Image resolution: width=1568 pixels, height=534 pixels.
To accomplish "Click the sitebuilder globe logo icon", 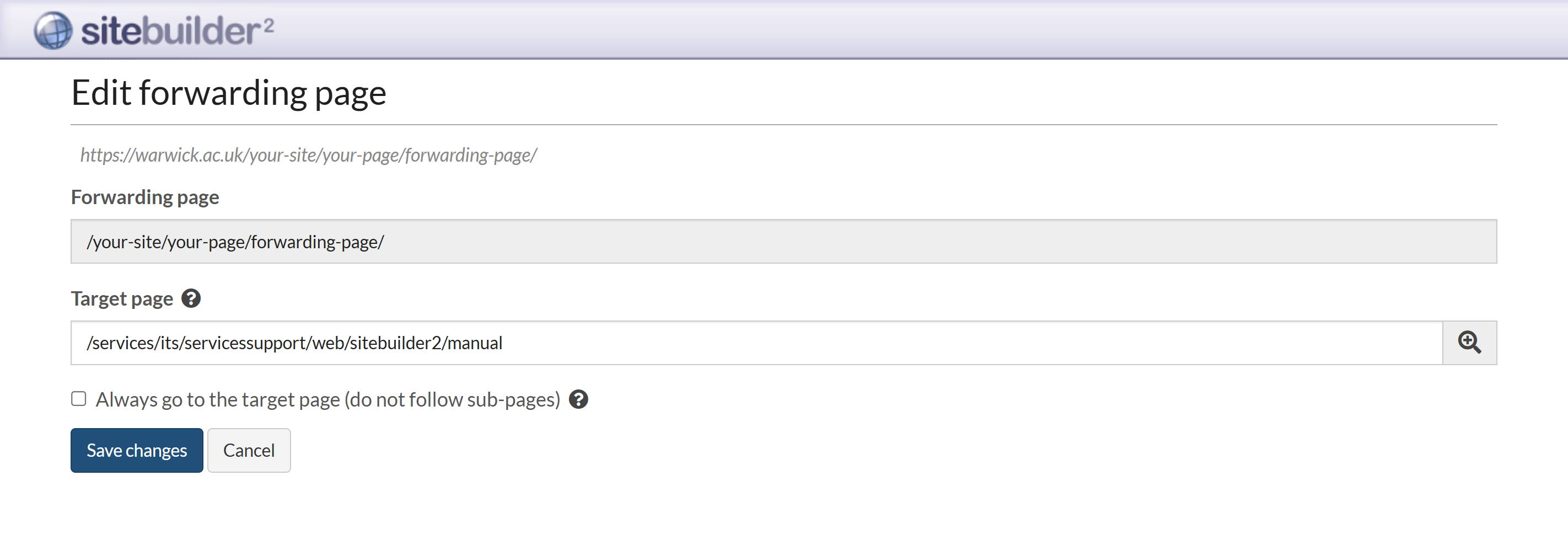I will pos(53,30).
